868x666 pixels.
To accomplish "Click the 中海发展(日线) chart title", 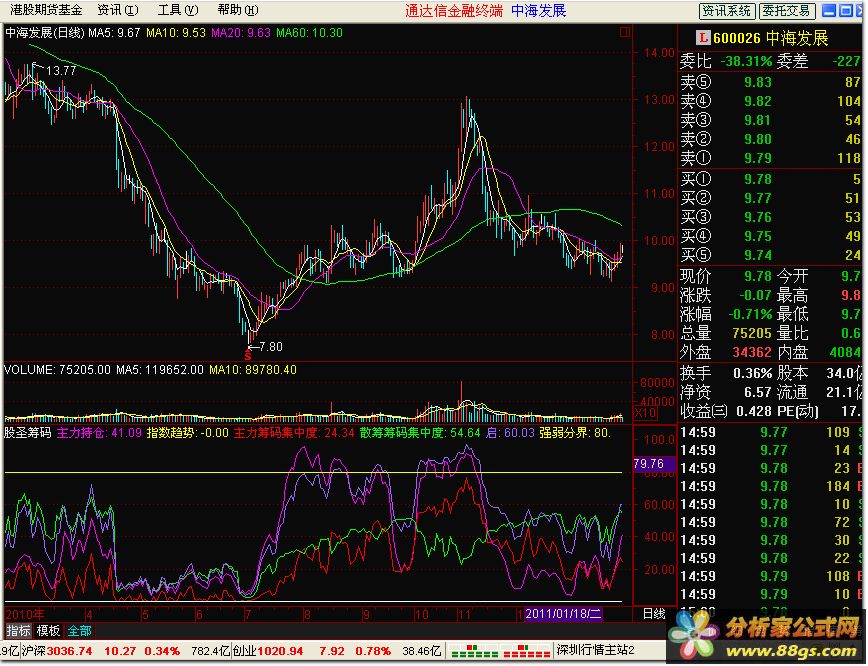I will pos(45,33).
